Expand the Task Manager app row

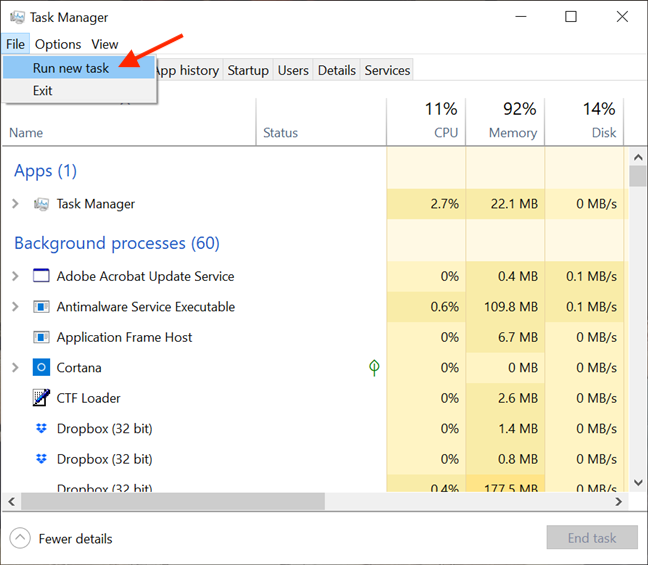click(15, 204)
